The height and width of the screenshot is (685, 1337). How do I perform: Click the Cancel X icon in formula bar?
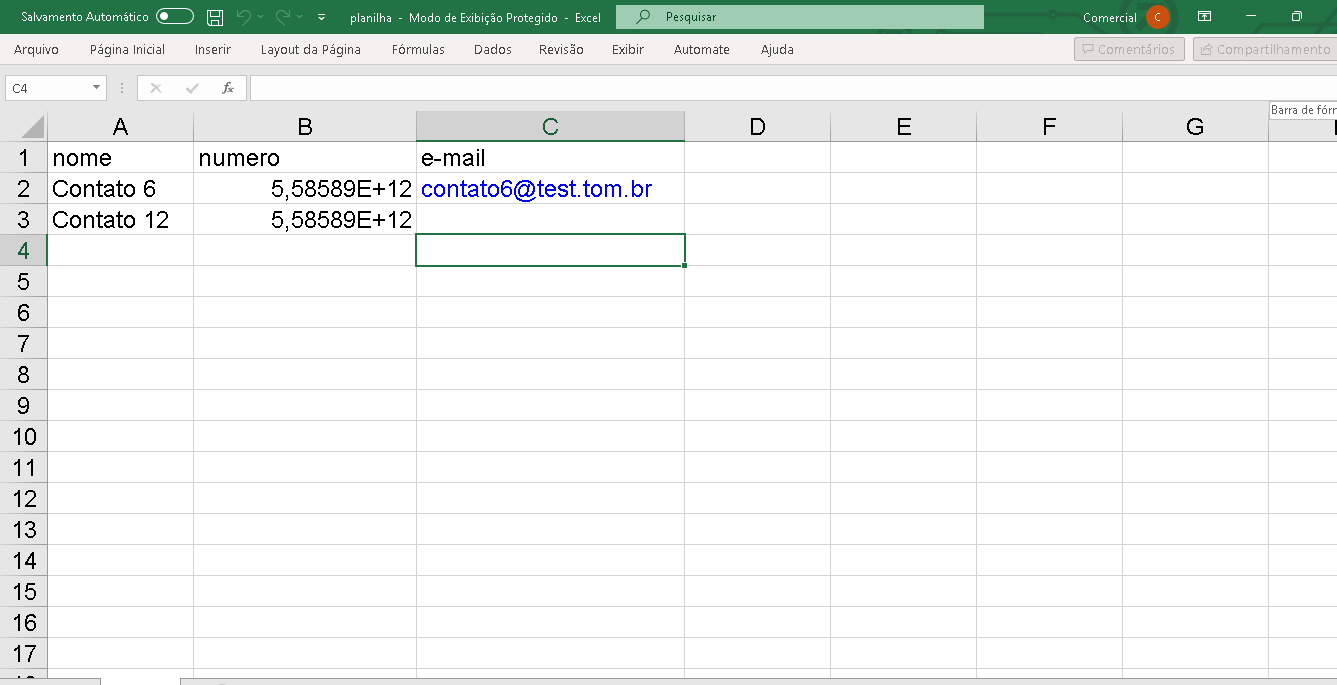point(156,88)
